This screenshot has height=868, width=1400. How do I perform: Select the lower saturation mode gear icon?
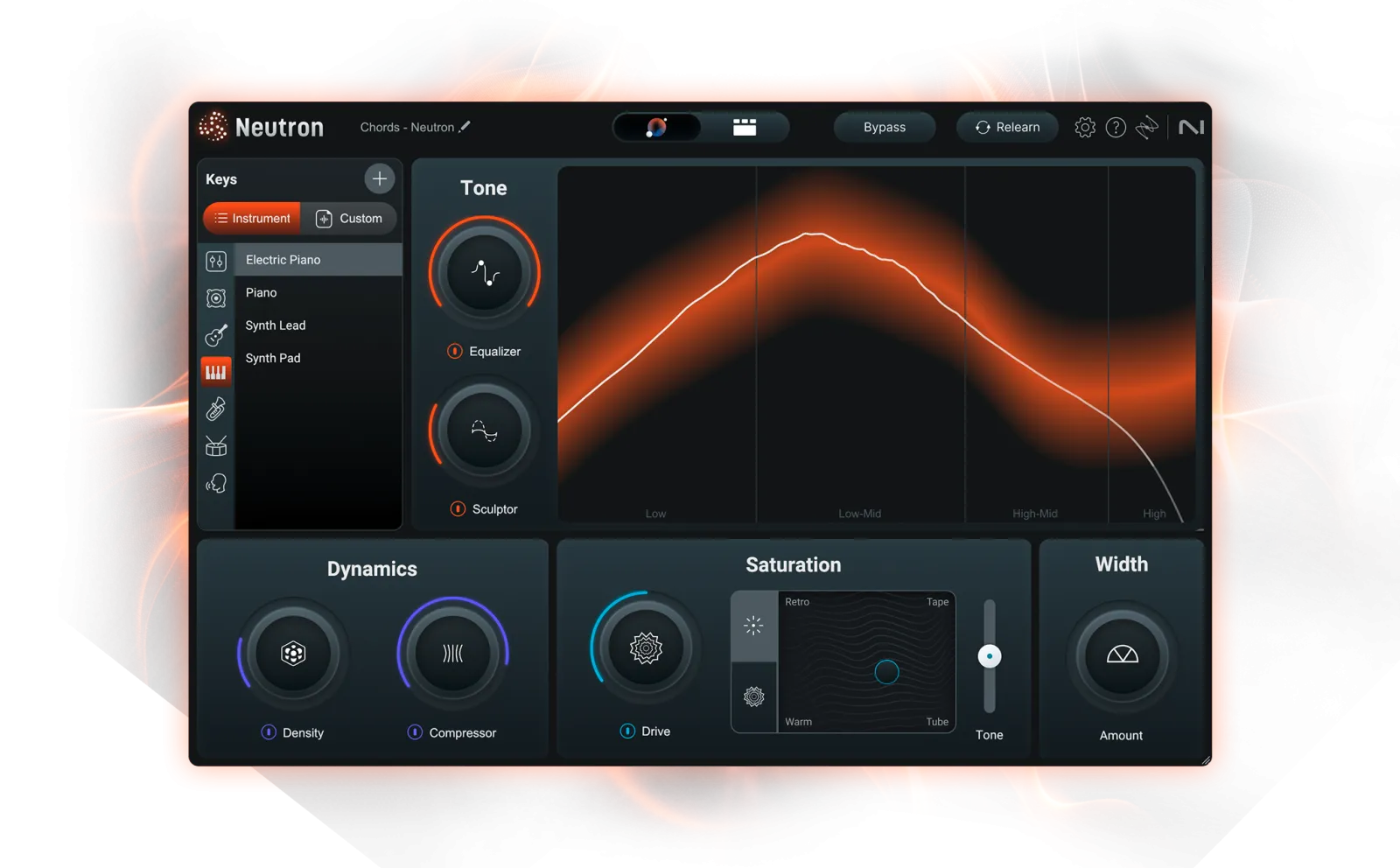point(754,696)
